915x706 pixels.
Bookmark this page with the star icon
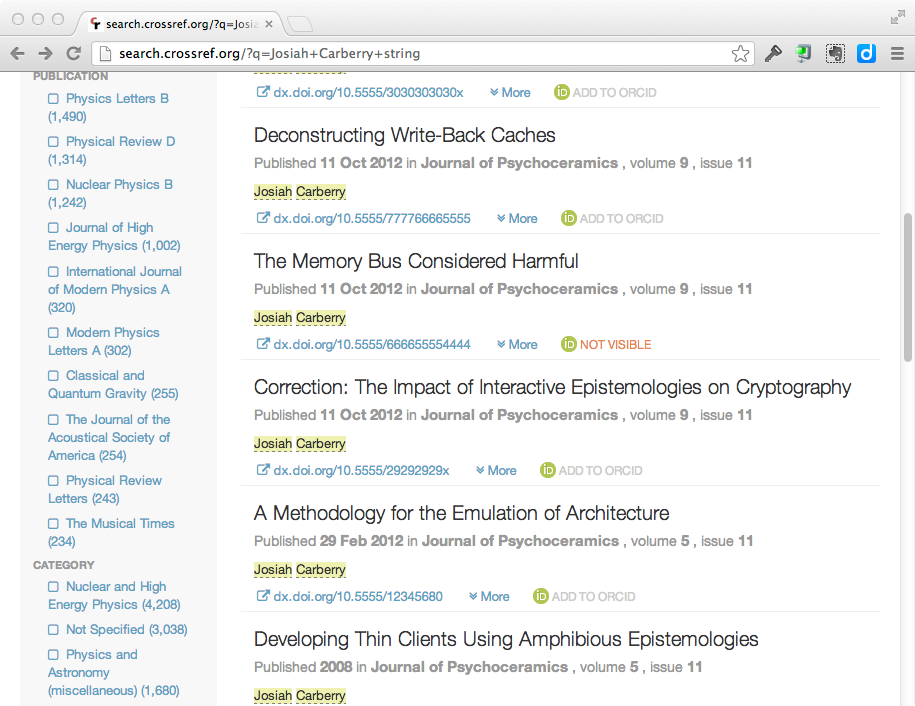[x=740, y=54]
